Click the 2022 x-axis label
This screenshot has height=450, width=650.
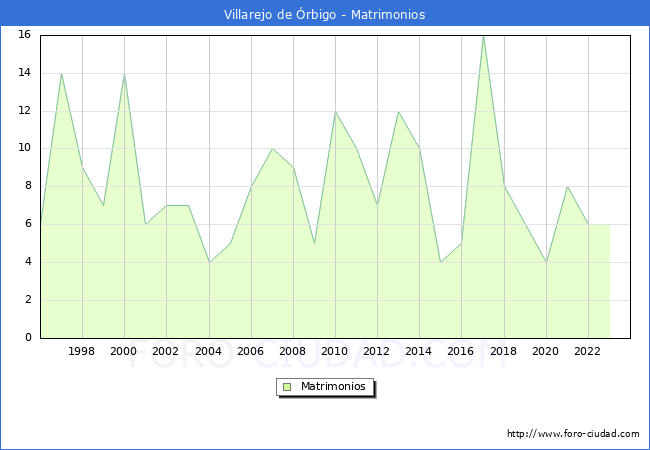pyautogui.click(x=588, y=352)
